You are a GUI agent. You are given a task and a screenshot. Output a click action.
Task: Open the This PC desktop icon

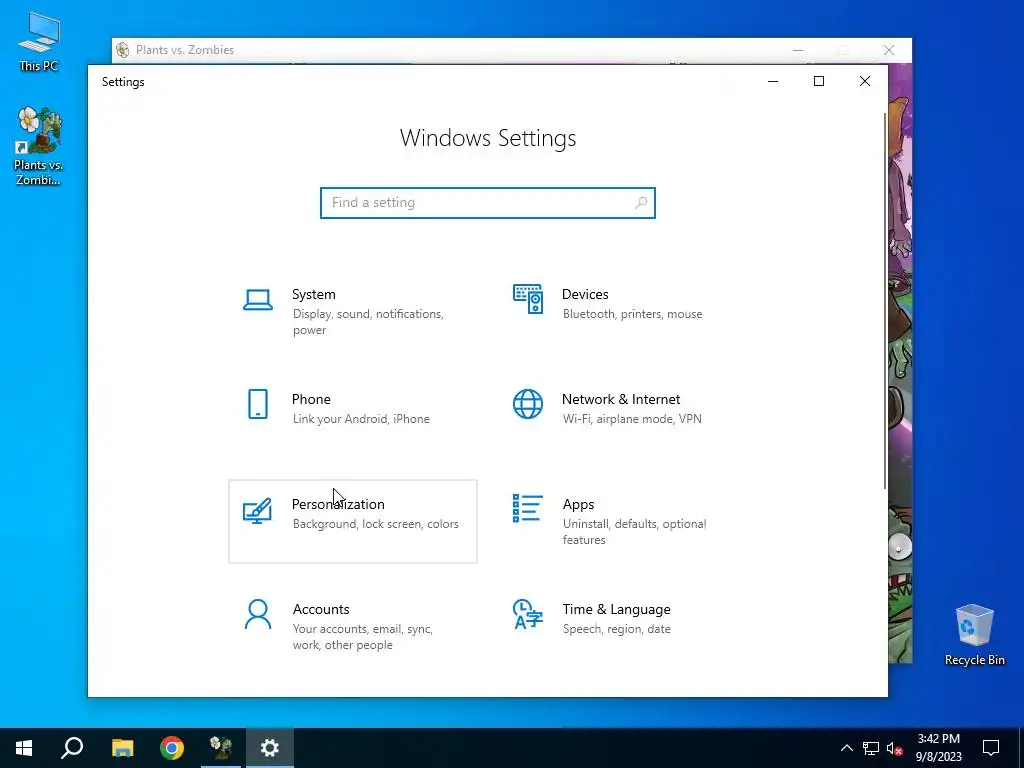[x=39, y=42]
